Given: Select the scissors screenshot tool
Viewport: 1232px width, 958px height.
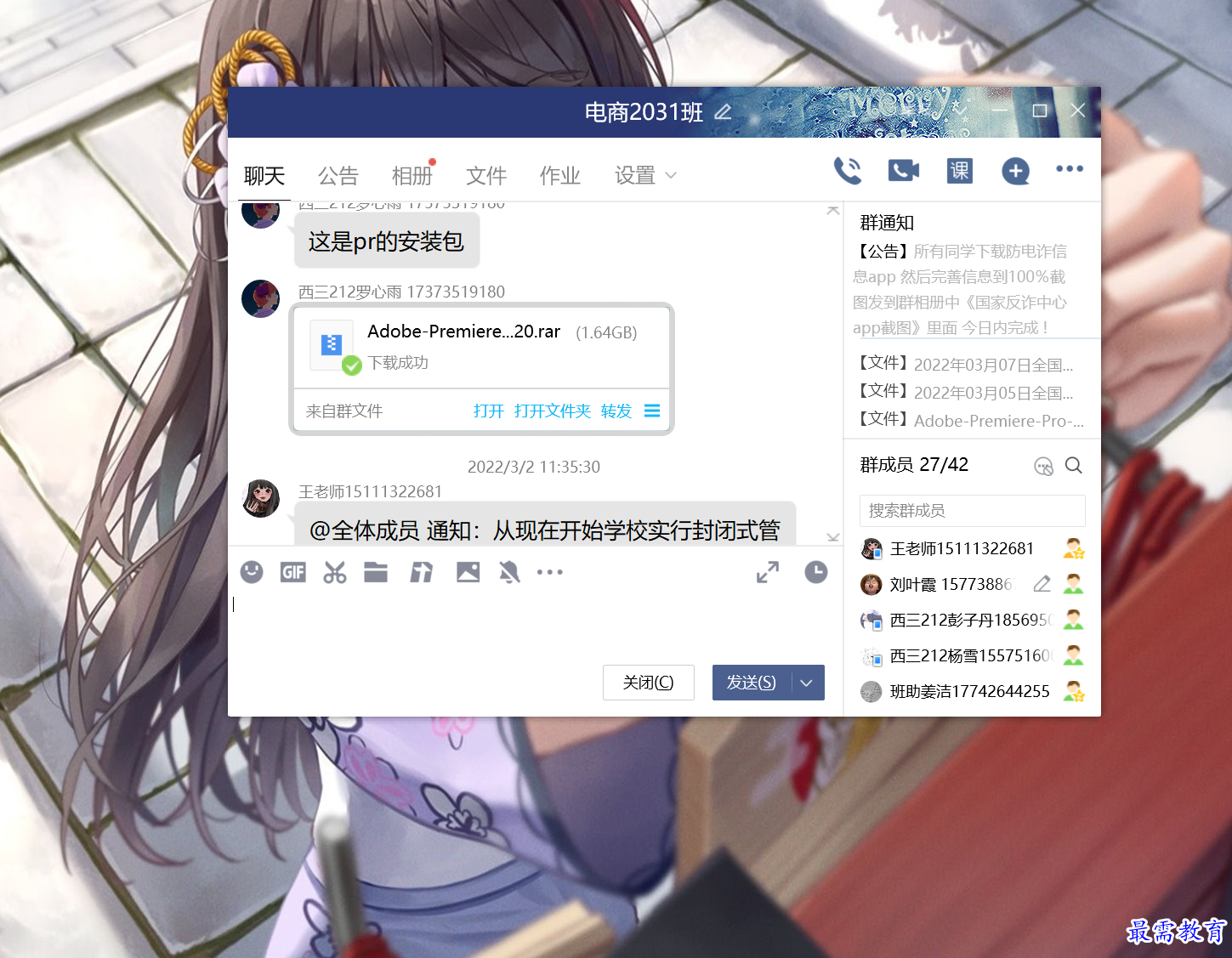Looking at the screenshot, I should tap(335, 572).
